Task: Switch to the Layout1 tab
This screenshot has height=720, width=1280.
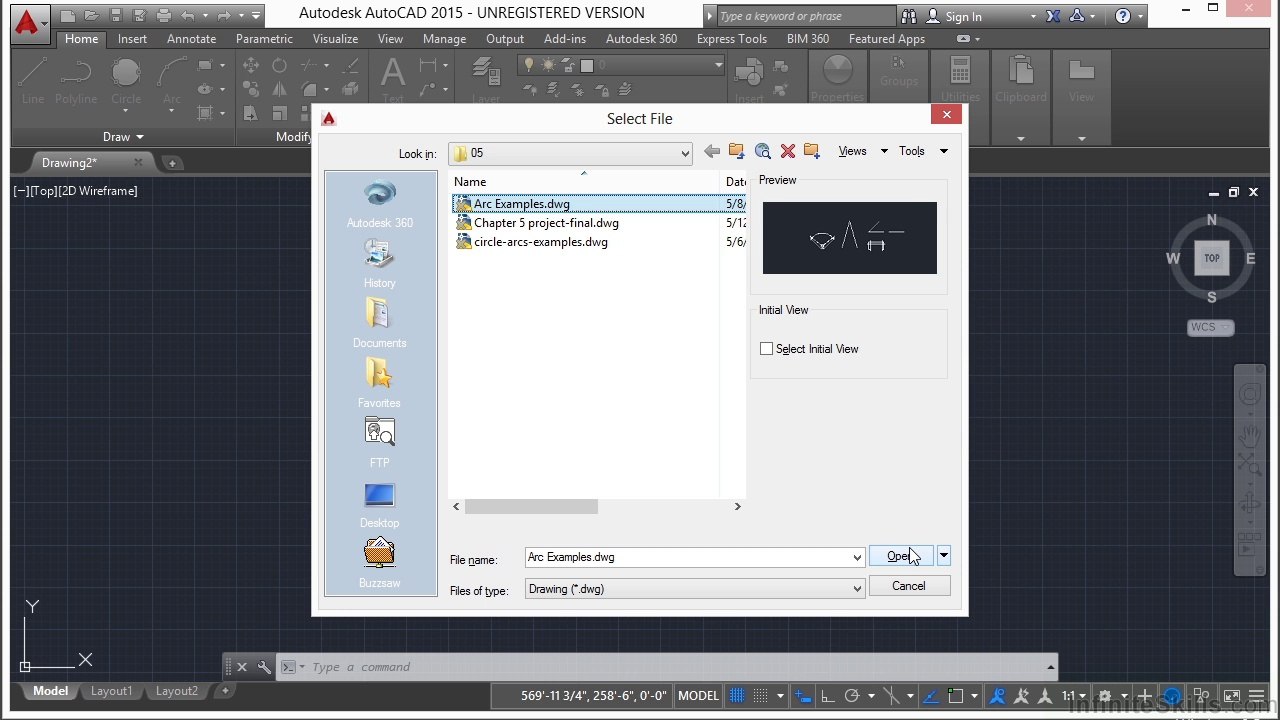Action: click(111, 691)
